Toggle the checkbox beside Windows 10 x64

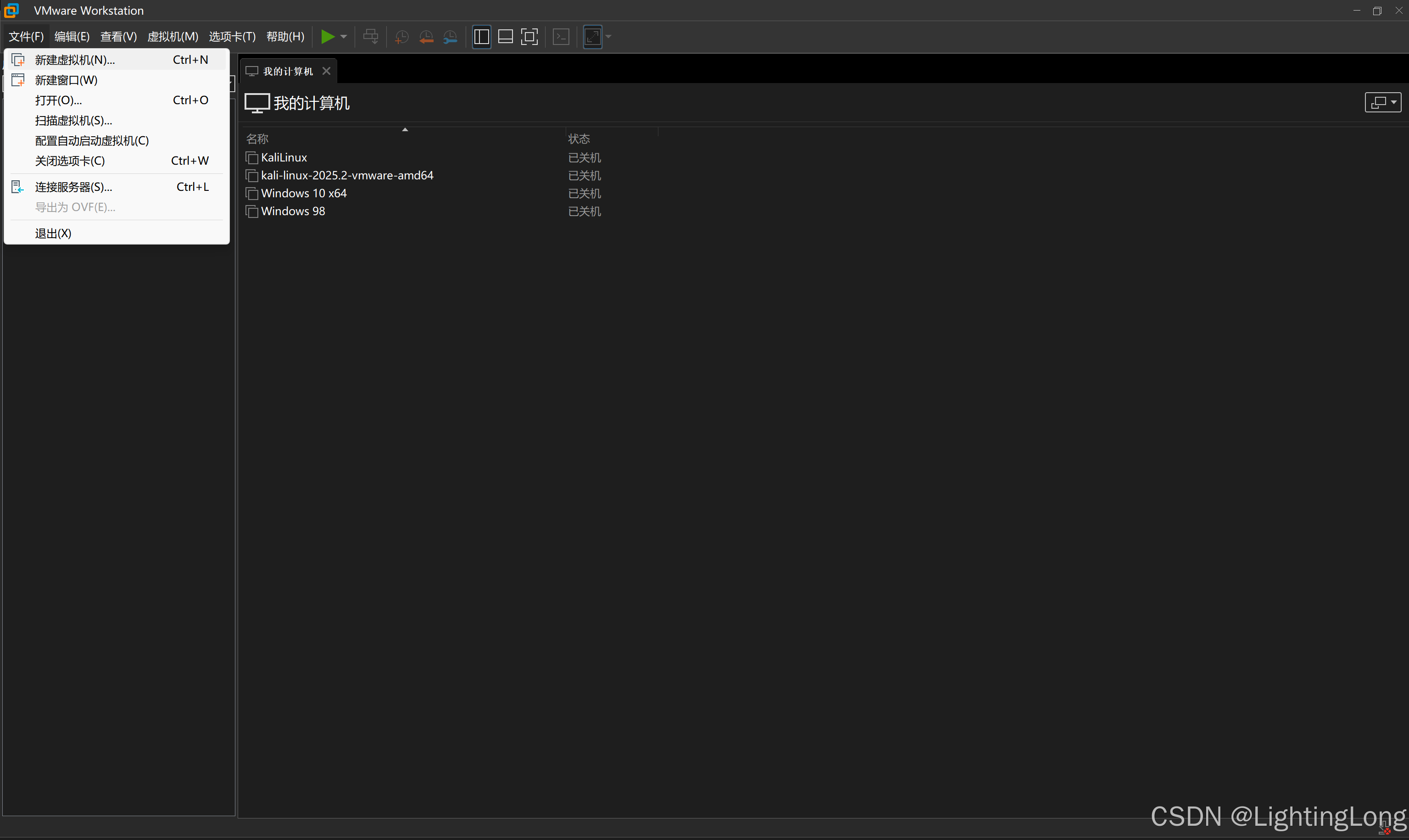click(x=252, y=194)
